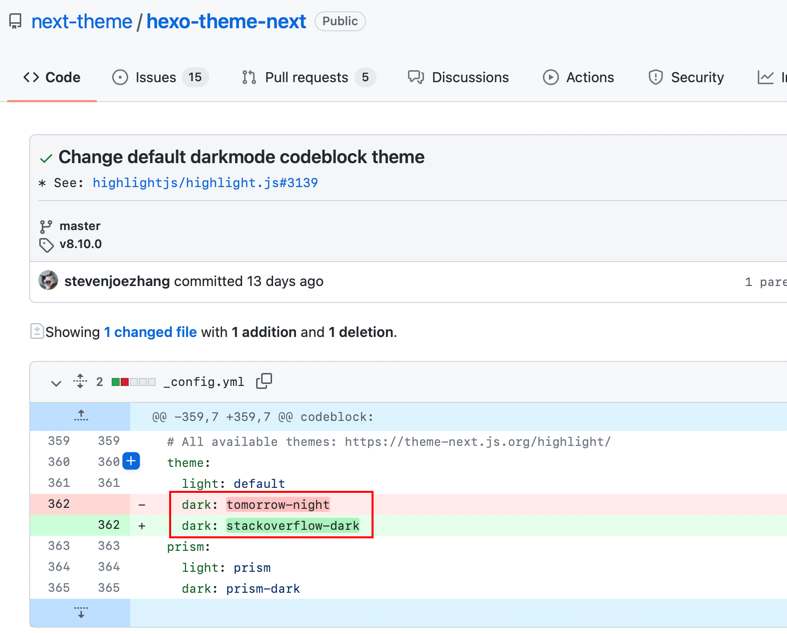Screen dimensions: 787x634
Task: Go to the Discussions tab
Action: [x=458, y=77]
